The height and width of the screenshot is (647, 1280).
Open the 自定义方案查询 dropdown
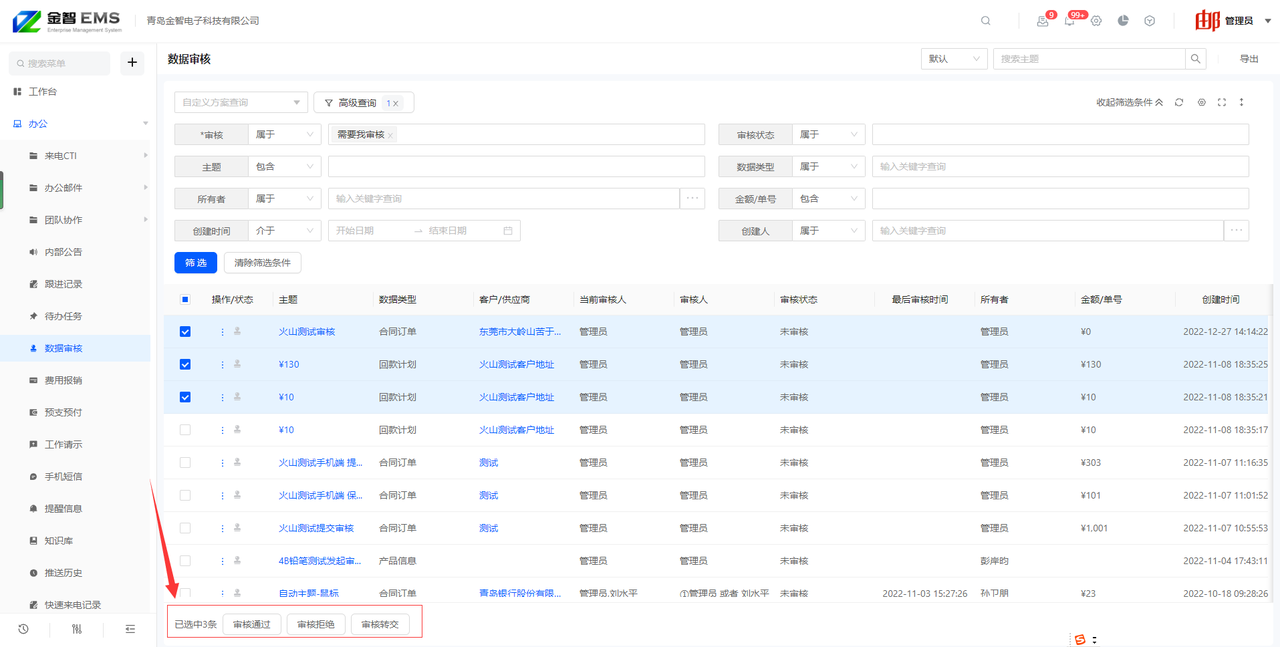[x=240, y=103]
